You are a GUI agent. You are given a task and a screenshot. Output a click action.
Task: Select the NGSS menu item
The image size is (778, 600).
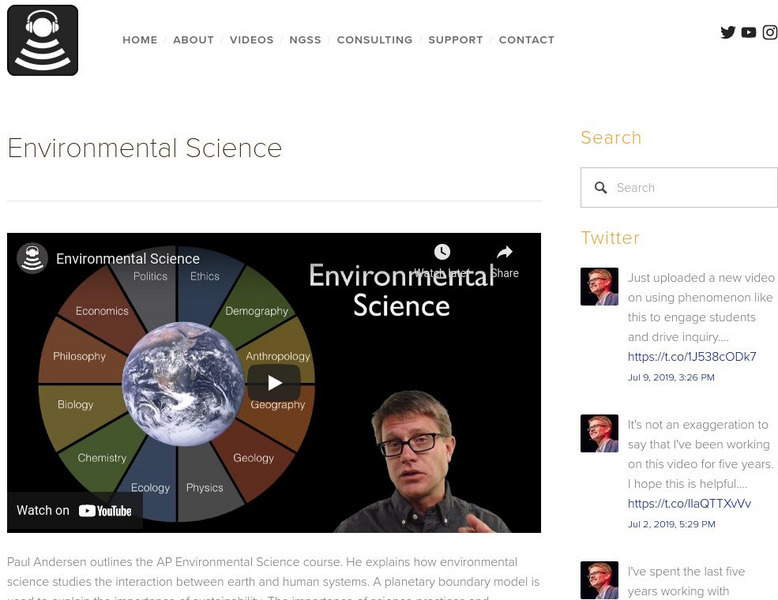point(305,40)
